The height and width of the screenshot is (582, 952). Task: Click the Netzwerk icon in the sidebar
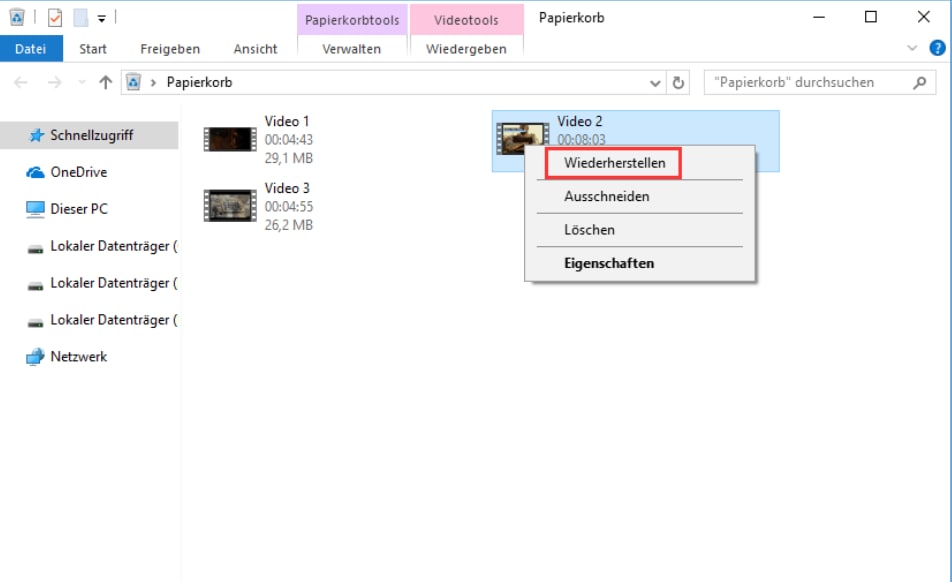click(35, 357)
